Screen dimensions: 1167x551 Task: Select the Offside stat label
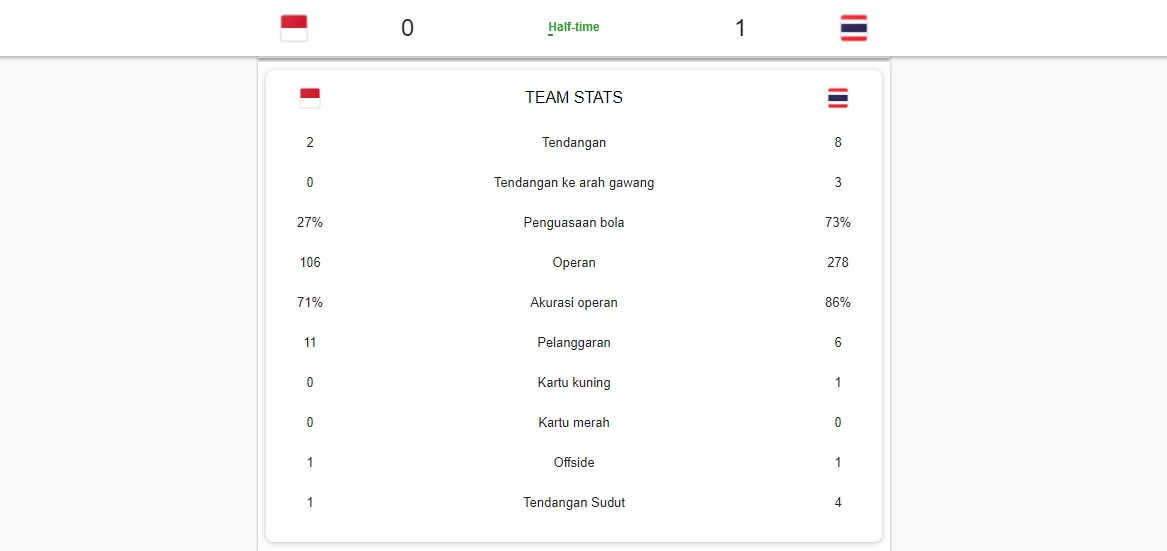tap(574, 462)
